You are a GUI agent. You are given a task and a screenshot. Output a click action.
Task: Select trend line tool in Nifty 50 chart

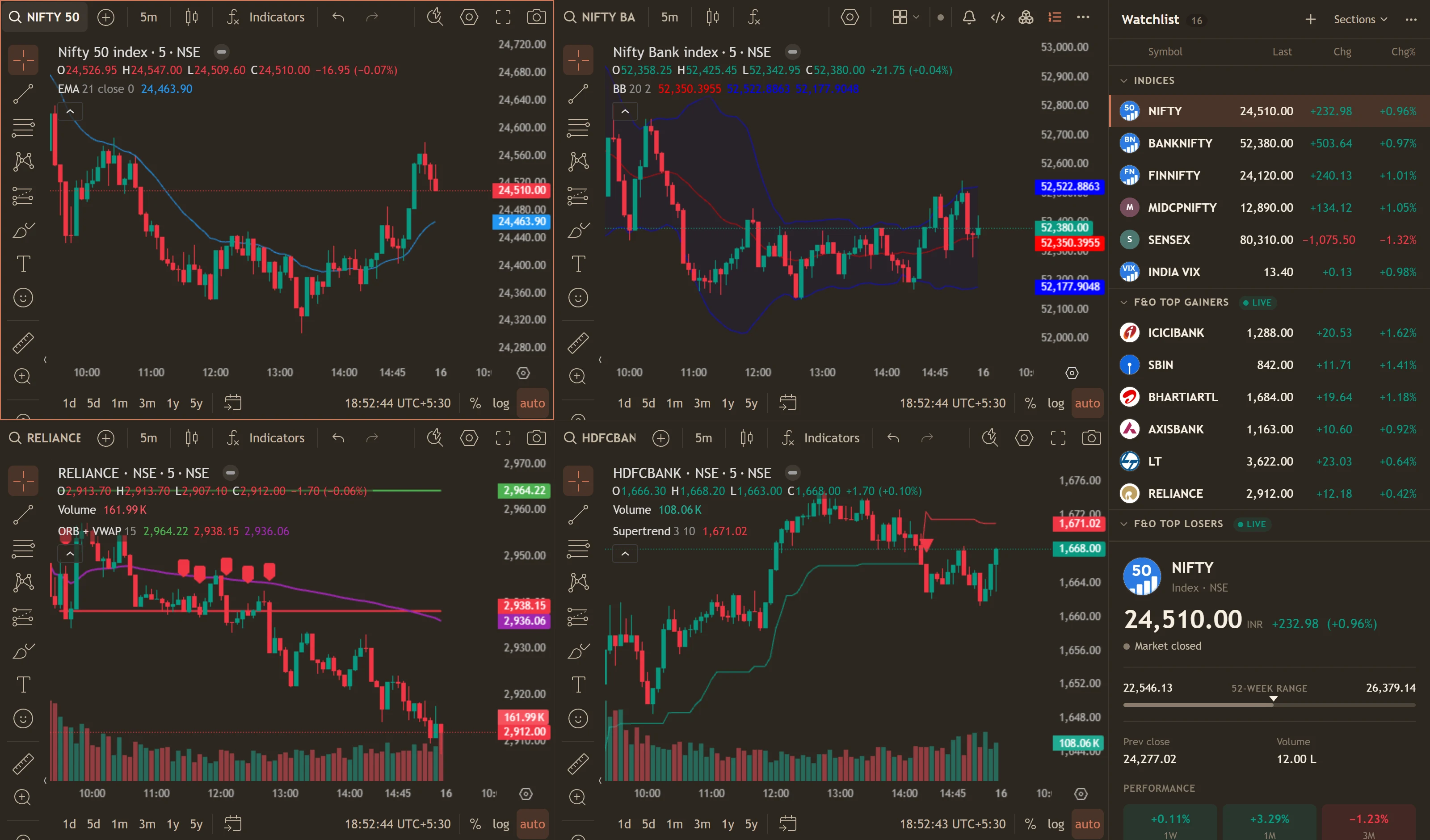23,94
